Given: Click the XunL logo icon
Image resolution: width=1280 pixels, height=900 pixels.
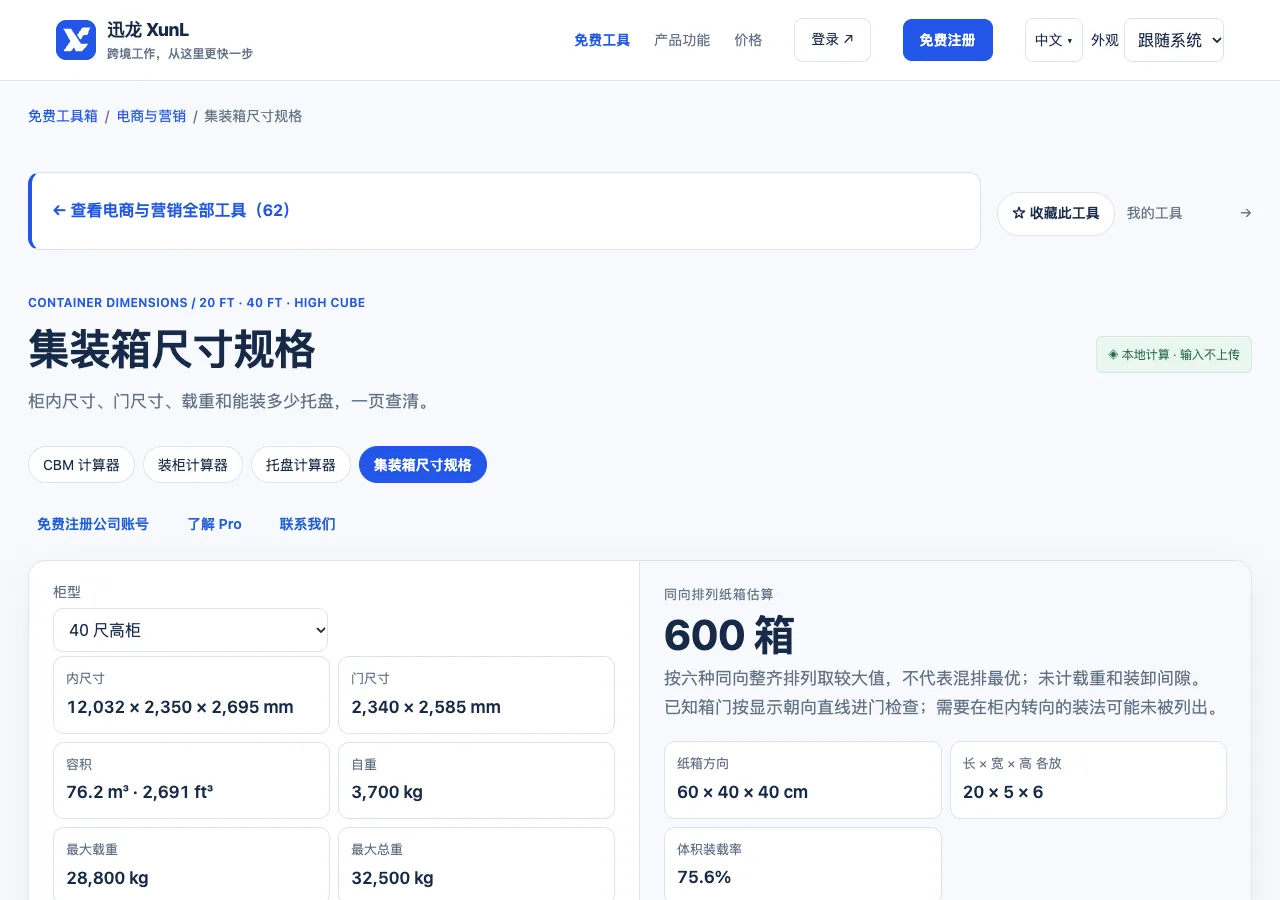Looking at the screenshot, I should coord(76,40).
